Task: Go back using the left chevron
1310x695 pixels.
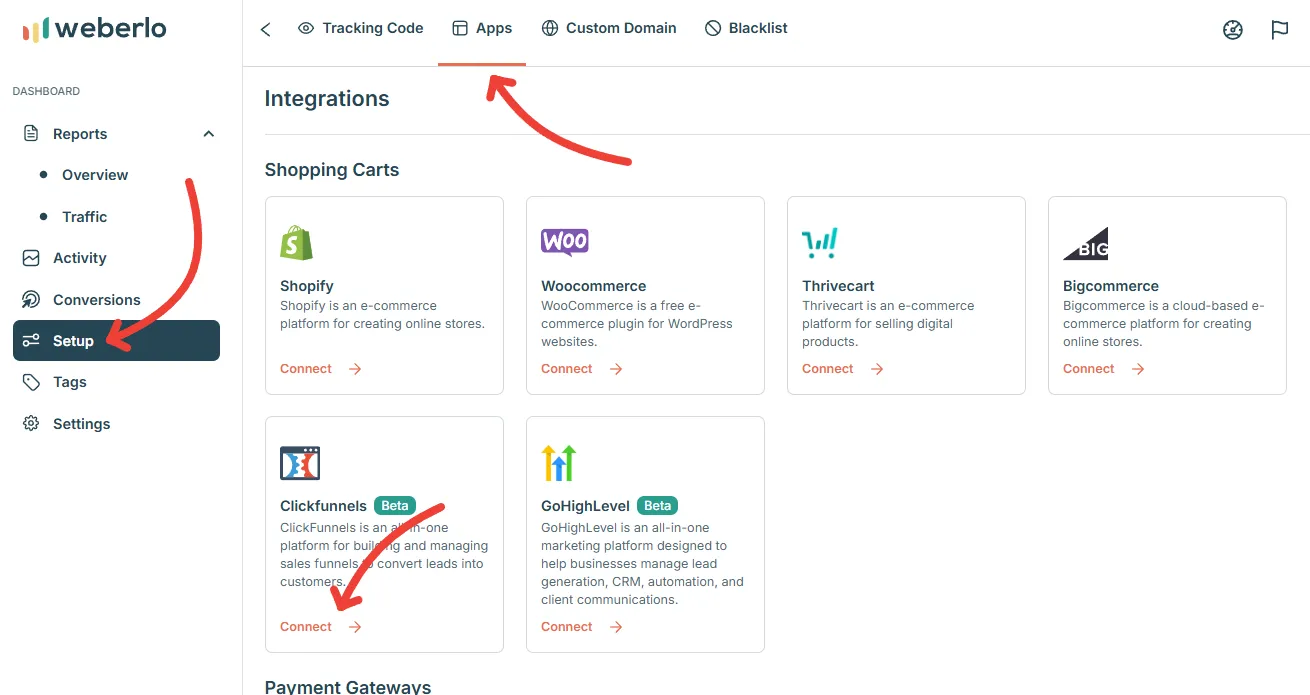Action: pyautogui.click(x=266, y=30)
